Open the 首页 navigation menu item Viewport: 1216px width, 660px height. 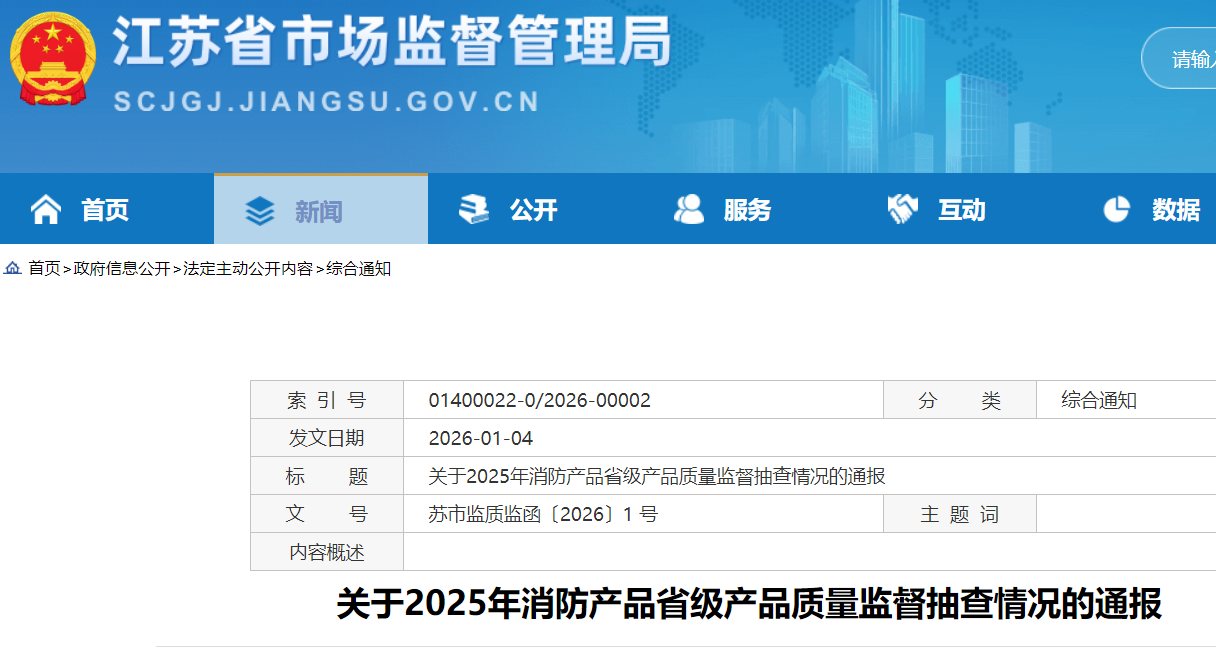pyautogui.click(x=105, y=210)
